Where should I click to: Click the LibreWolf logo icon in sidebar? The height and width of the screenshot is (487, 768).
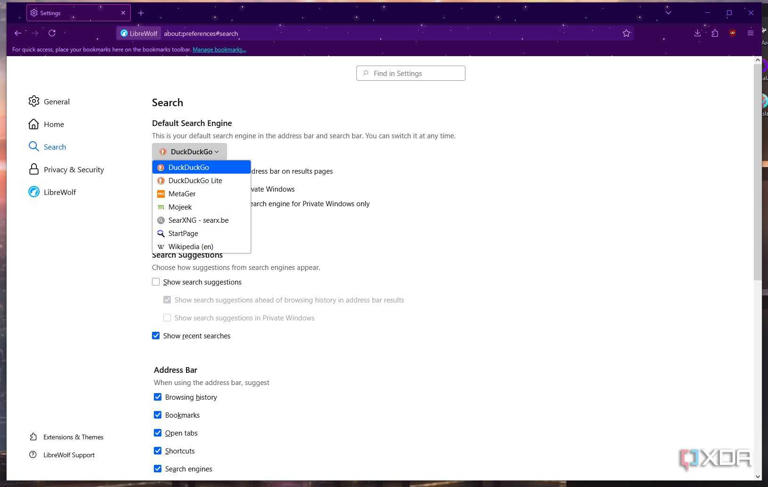[x=33, y=192]
